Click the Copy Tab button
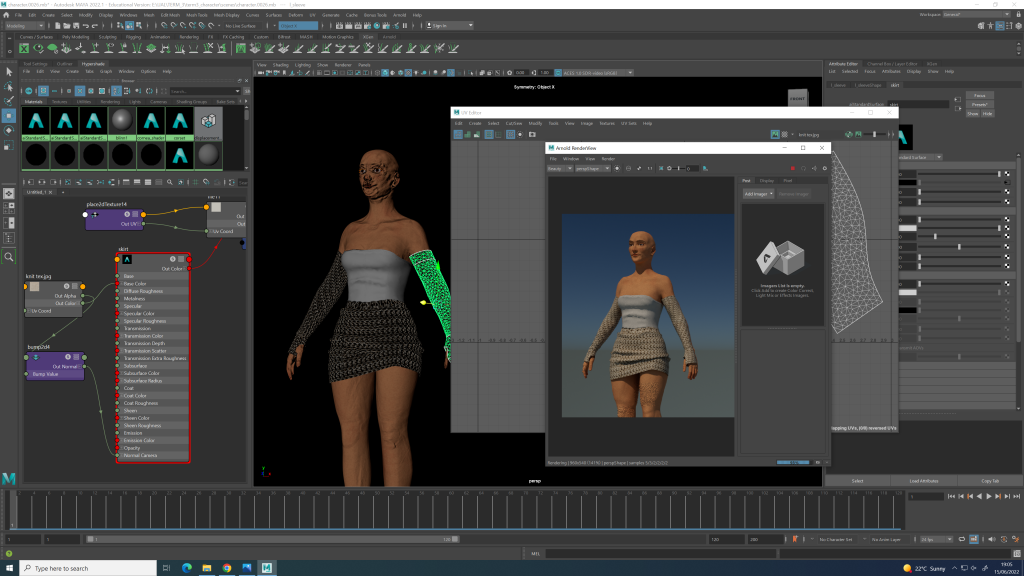The width and height of the screenshot is (1024, 576). click(x=990, y=481)
